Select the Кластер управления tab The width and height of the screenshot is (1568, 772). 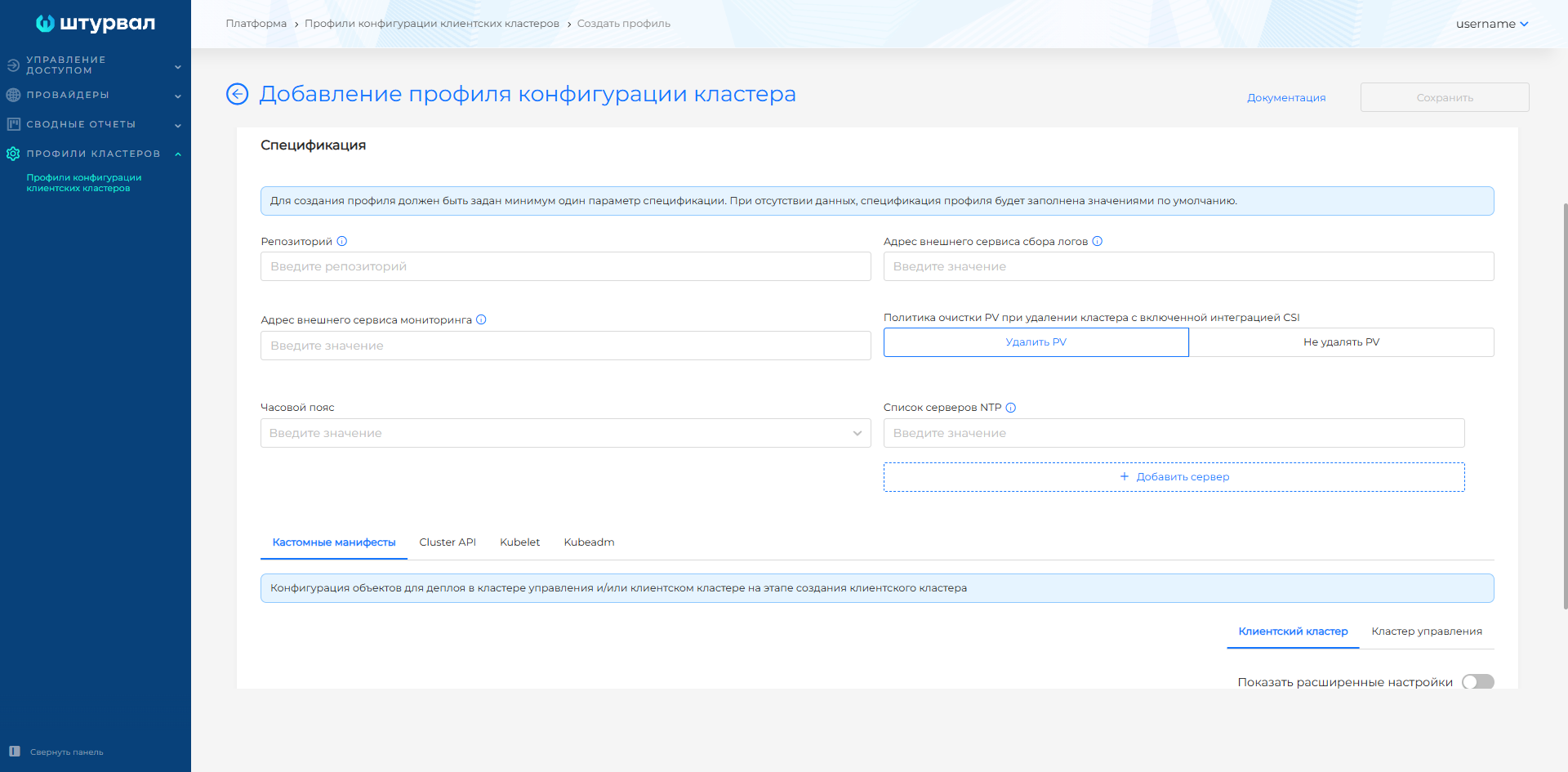(x=1427, y=631)
